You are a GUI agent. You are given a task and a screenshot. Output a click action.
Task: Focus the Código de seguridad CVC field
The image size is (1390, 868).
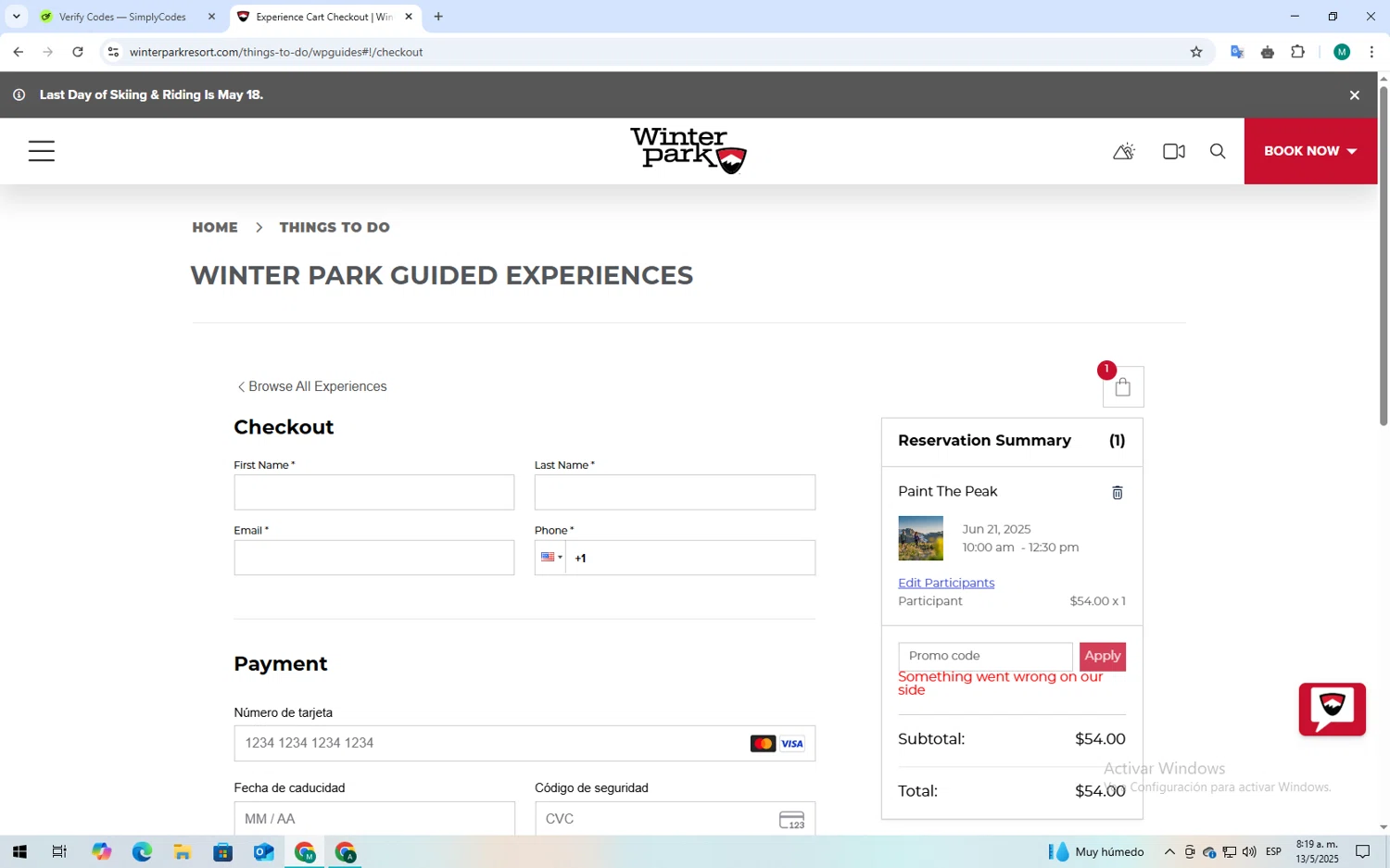(675, 819)
